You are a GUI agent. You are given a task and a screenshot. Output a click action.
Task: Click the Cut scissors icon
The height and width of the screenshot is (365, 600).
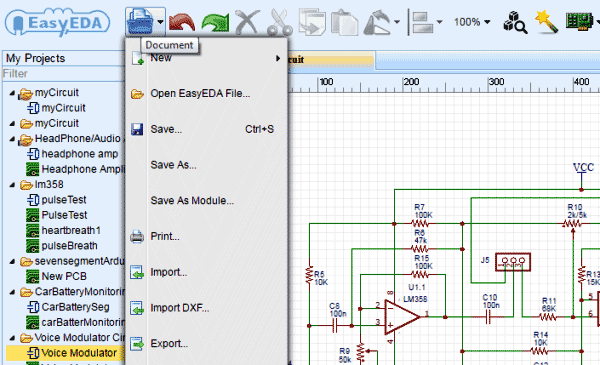click(x=280, y=22)
